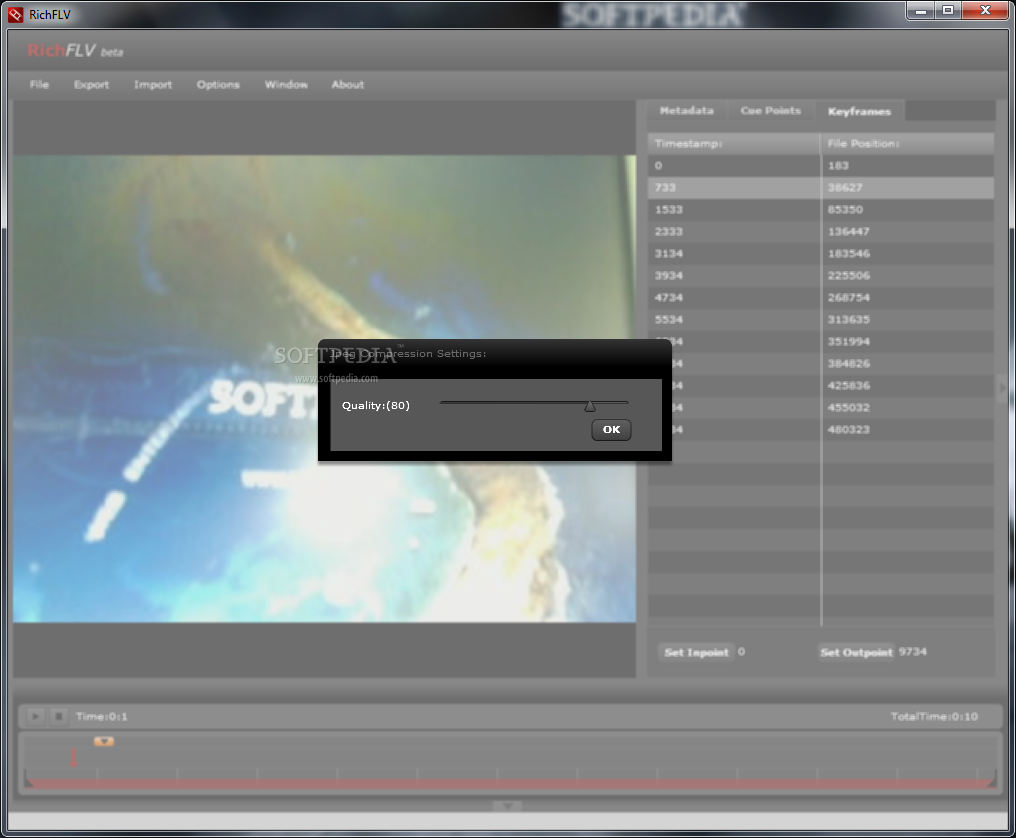Open the Window menu
1016x838 pixels.
pyautogui.click(x=286, y=84)
